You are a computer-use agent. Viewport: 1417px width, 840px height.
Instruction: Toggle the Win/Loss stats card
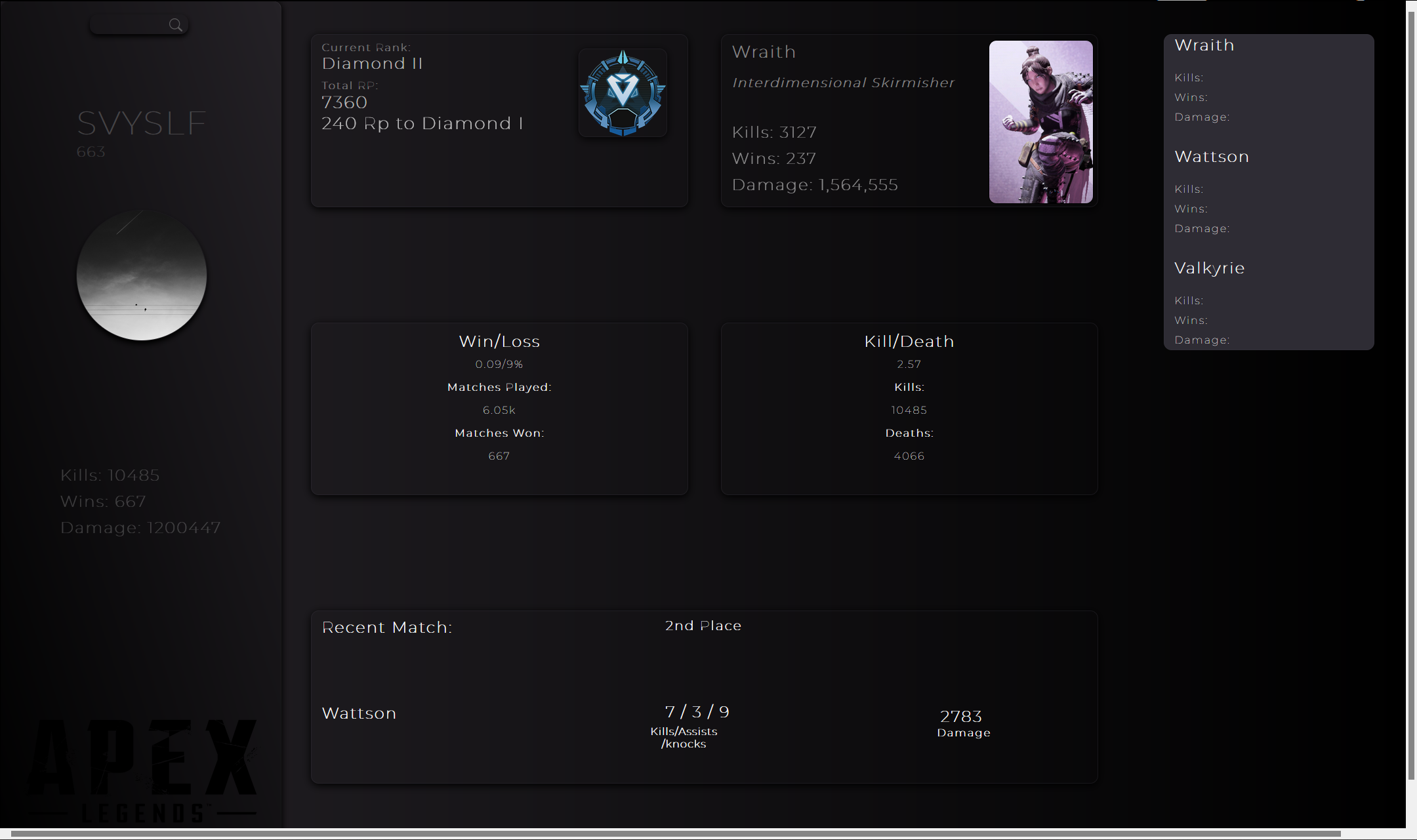coord(499,408)
